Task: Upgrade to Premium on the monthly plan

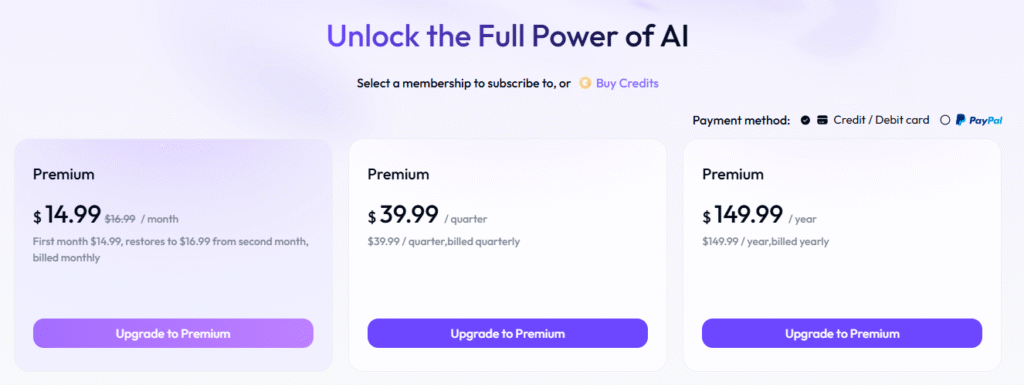Action: click(x=173, y=333)
